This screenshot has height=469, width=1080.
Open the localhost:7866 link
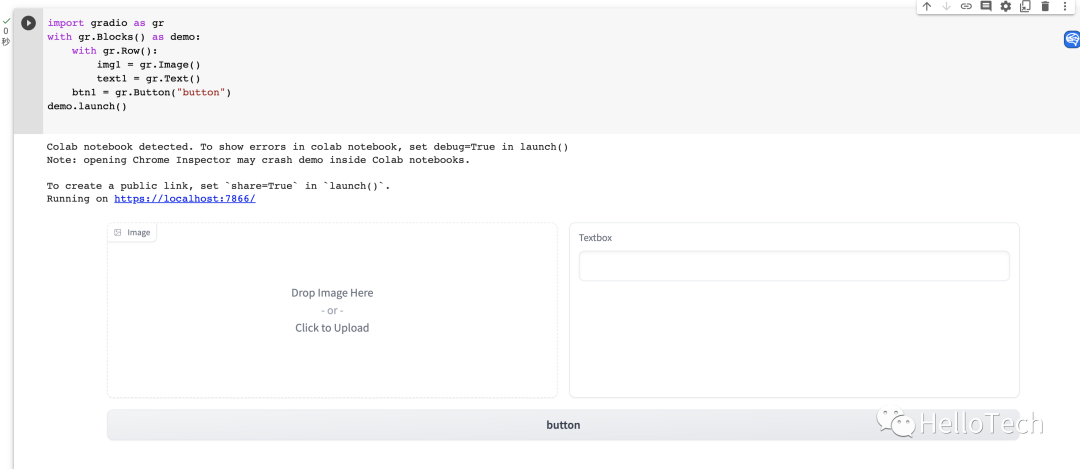(x=185, y=199)
